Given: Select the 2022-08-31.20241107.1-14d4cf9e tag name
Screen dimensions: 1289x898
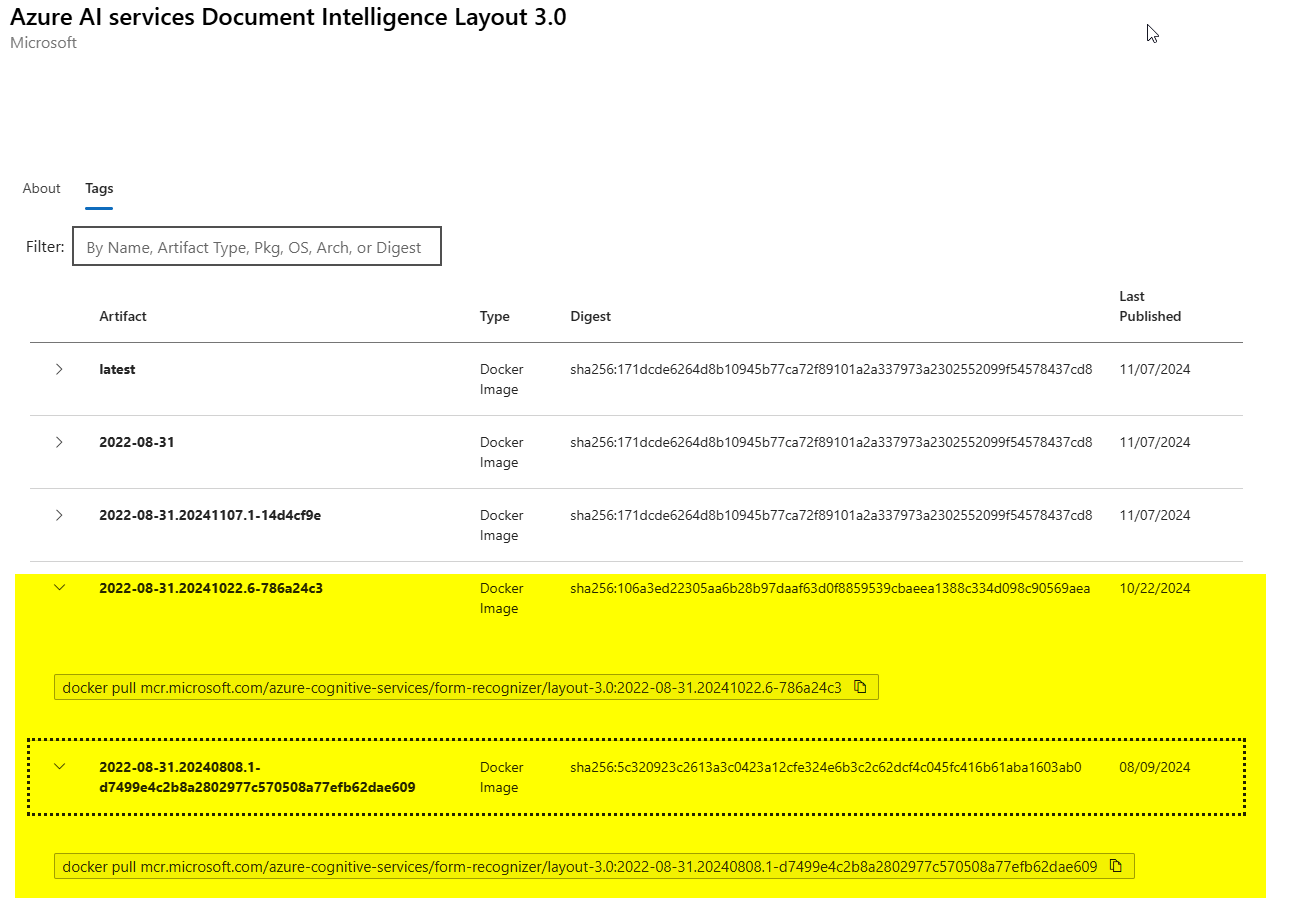Looking at the screenshot, I should coord(210,515).
